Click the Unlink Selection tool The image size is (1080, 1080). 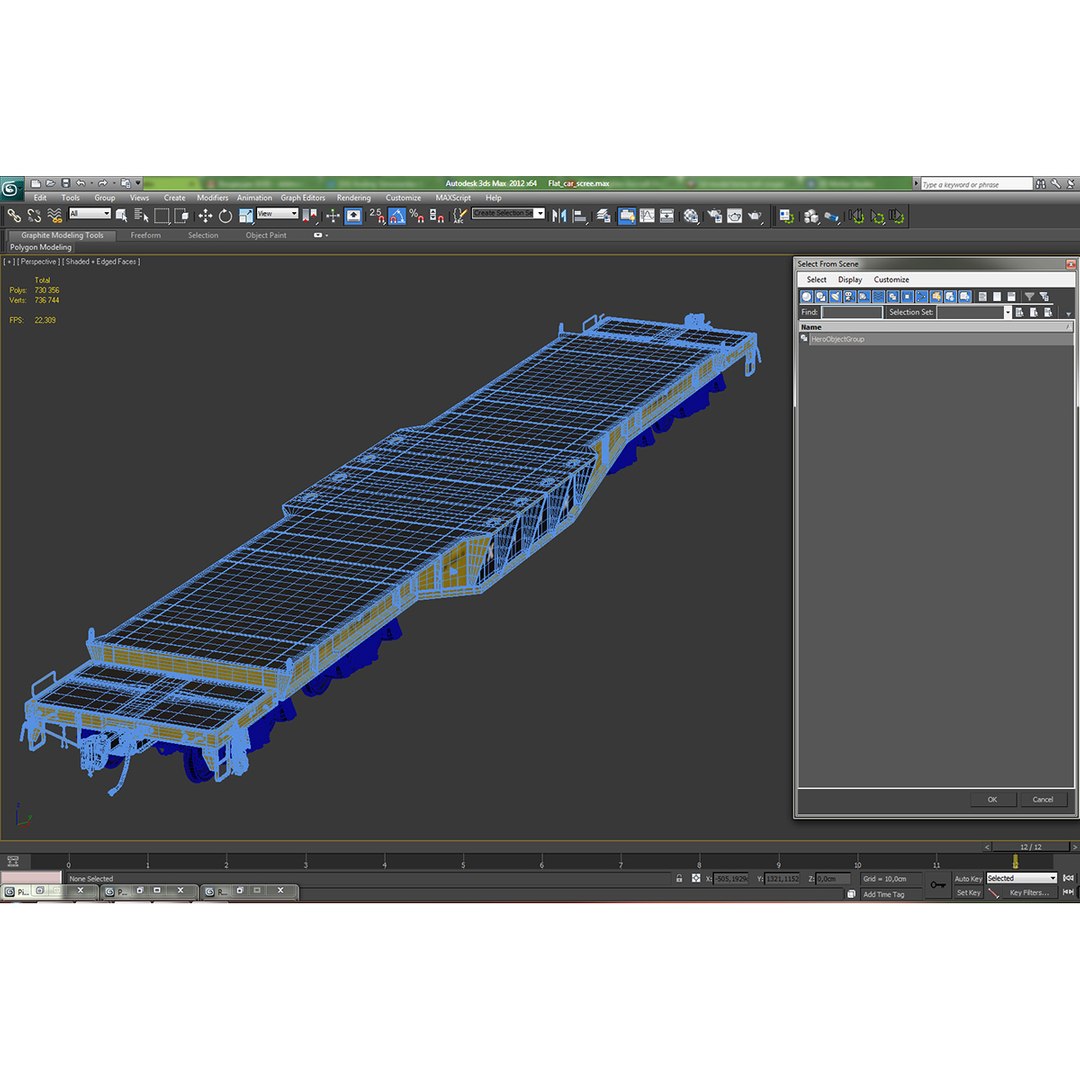click(34, 216)
